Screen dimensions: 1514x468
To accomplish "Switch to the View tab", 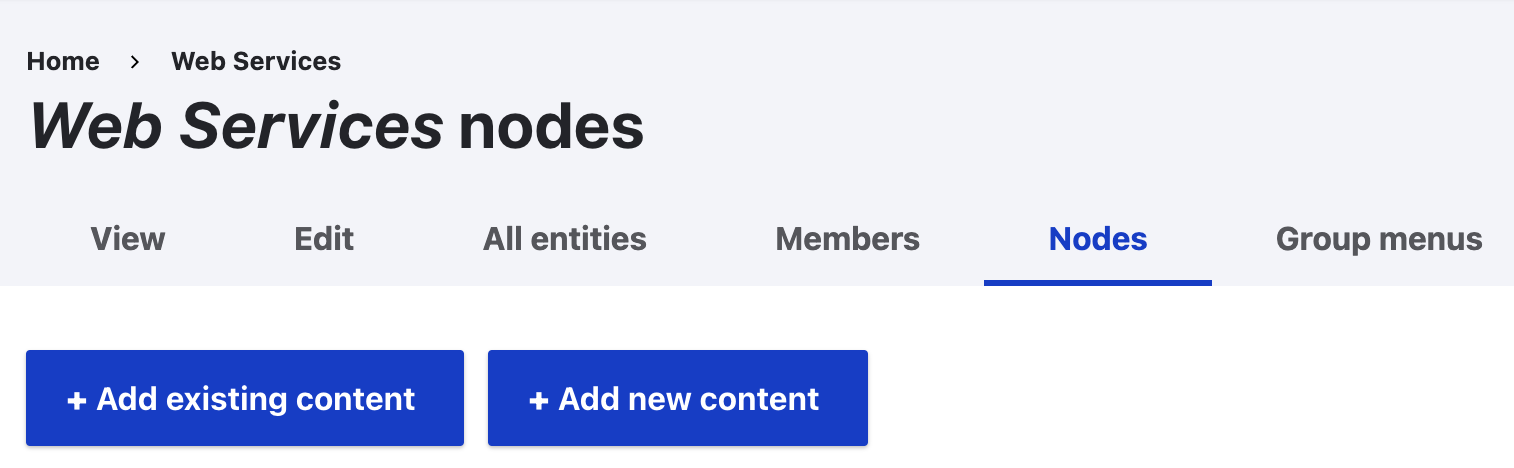I will 128,240.
